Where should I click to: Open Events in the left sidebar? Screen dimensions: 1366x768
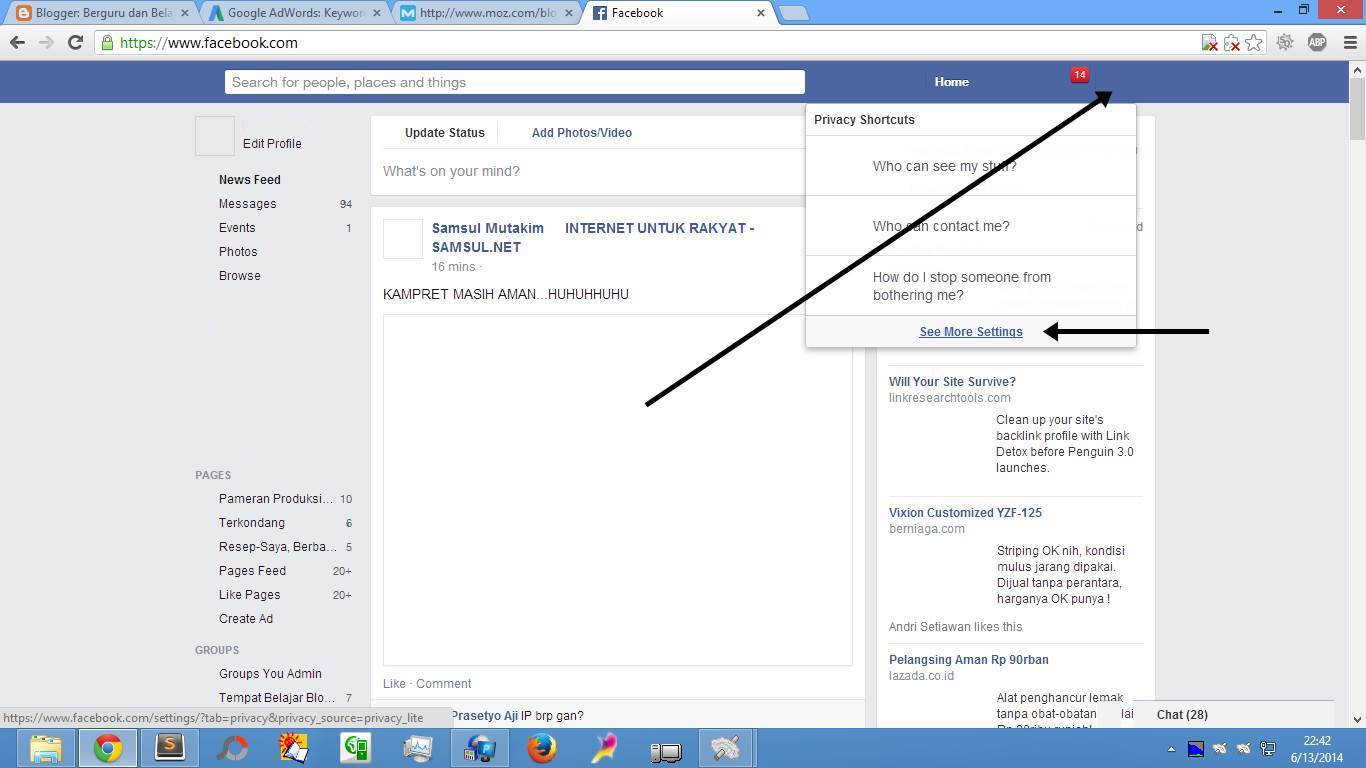pyautogui.click(x=237, y=228)
